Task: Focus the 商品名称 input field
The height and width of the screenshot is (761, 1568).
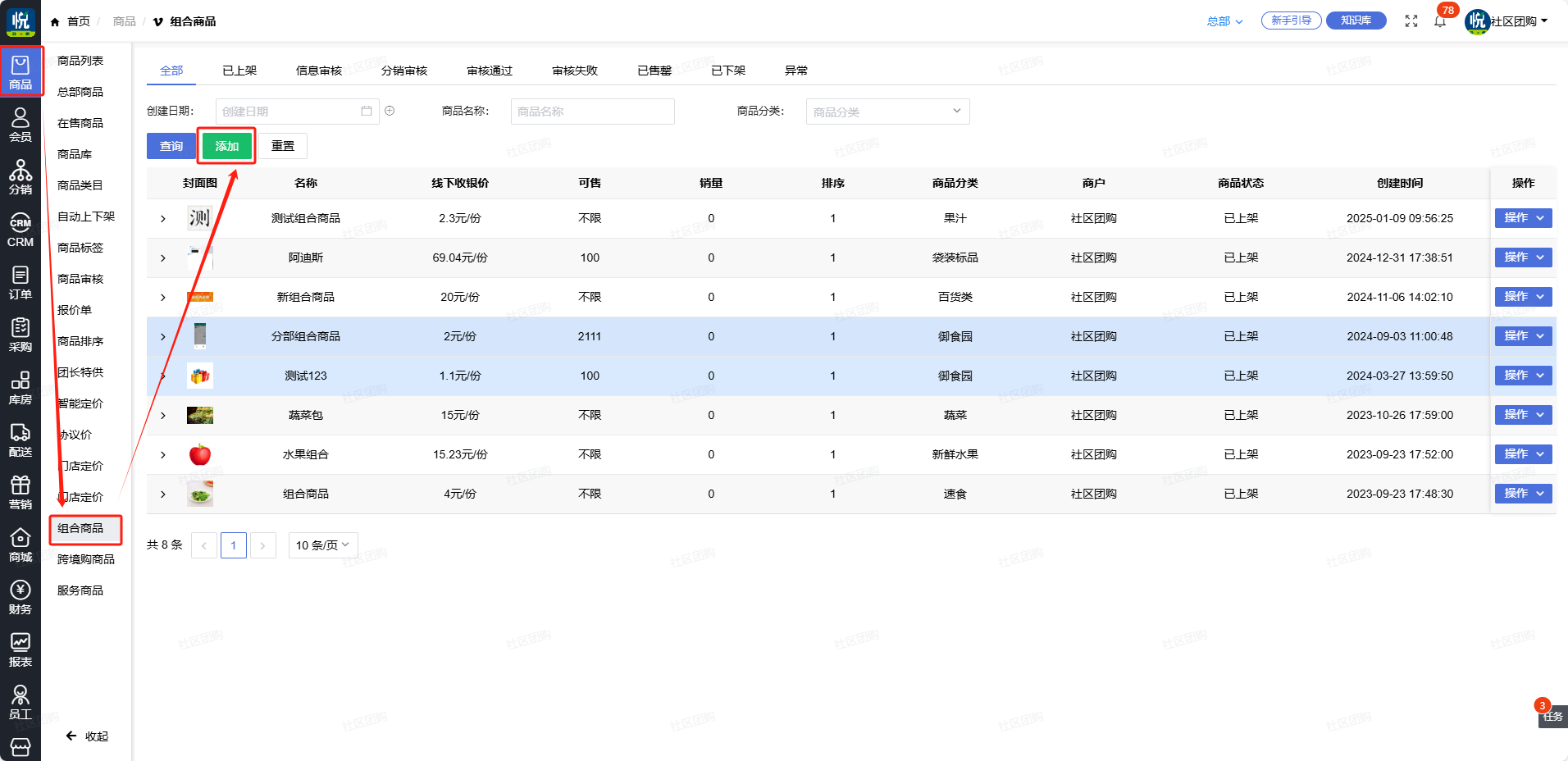Action: [592, 112]
